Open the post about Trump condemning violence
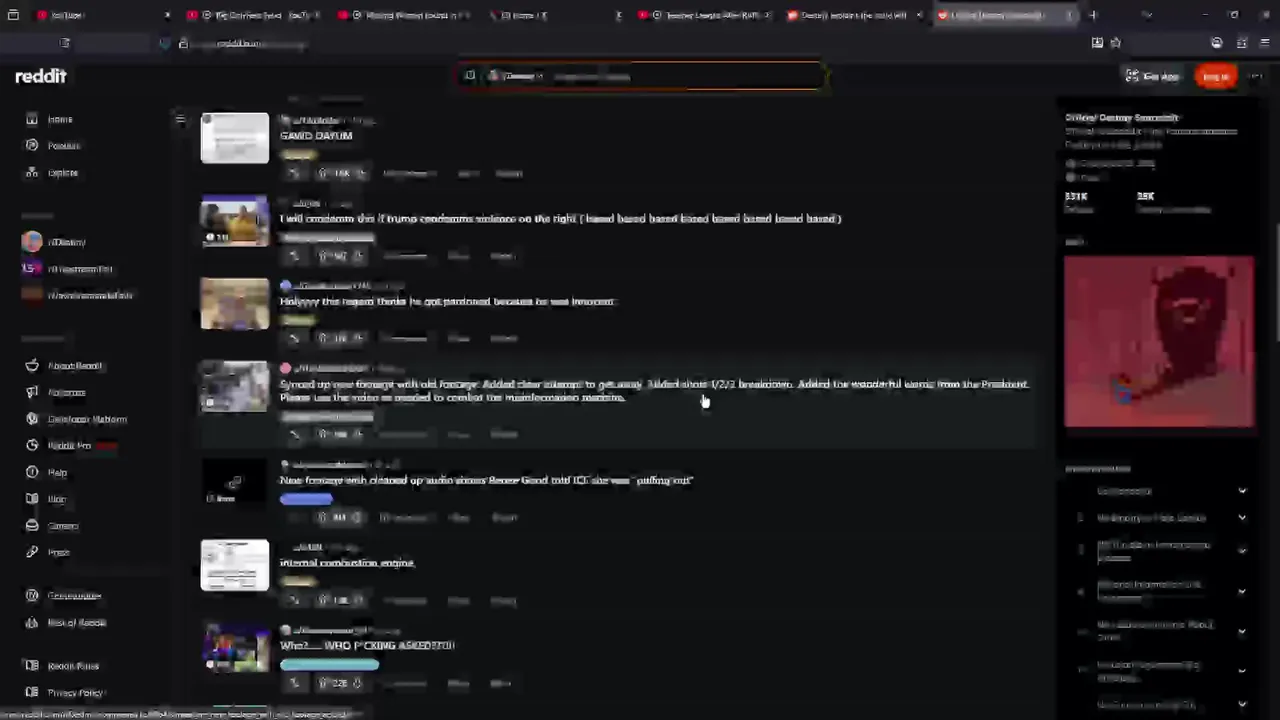Viewport: 1280px width, 720px height. point(560,218)
